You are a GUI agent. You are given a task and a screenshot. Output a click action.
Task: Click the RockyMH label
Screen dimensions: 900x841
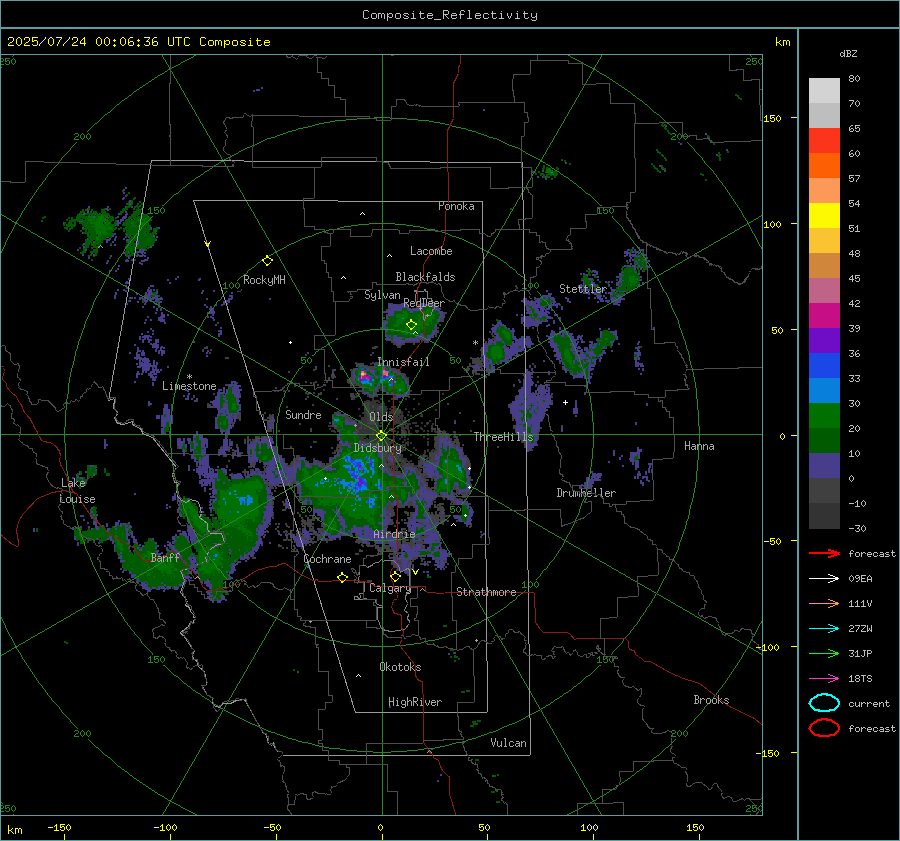tap(264, 280)
